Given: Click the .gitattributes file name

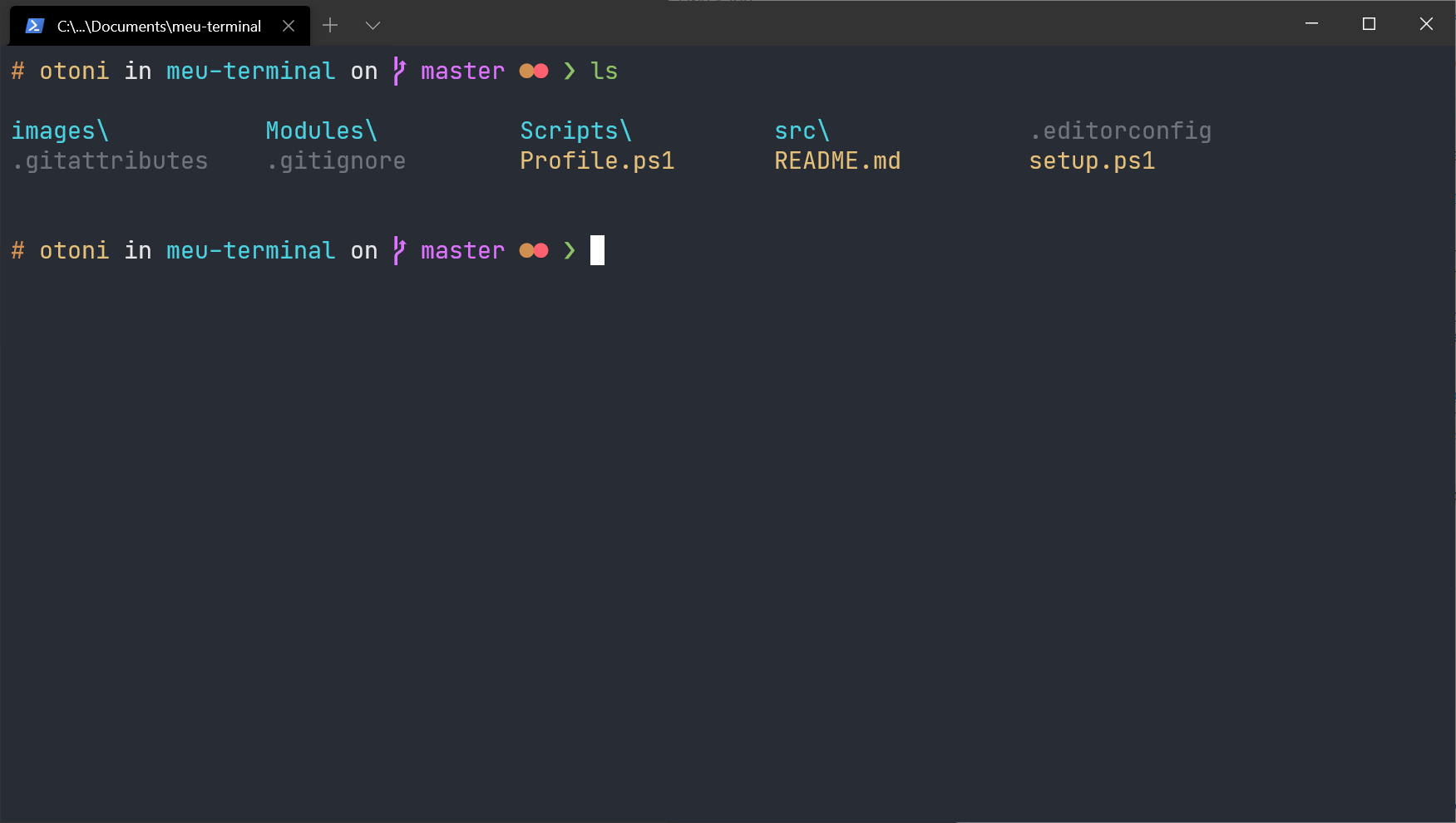Looking at the screenshot, I should click(110, 161).
